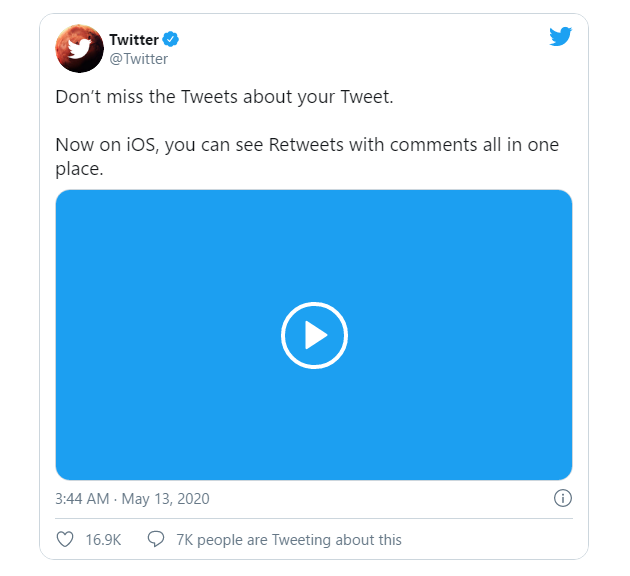Open the Twitter display name link
The image size is (630, 576).
pos(134,40)
